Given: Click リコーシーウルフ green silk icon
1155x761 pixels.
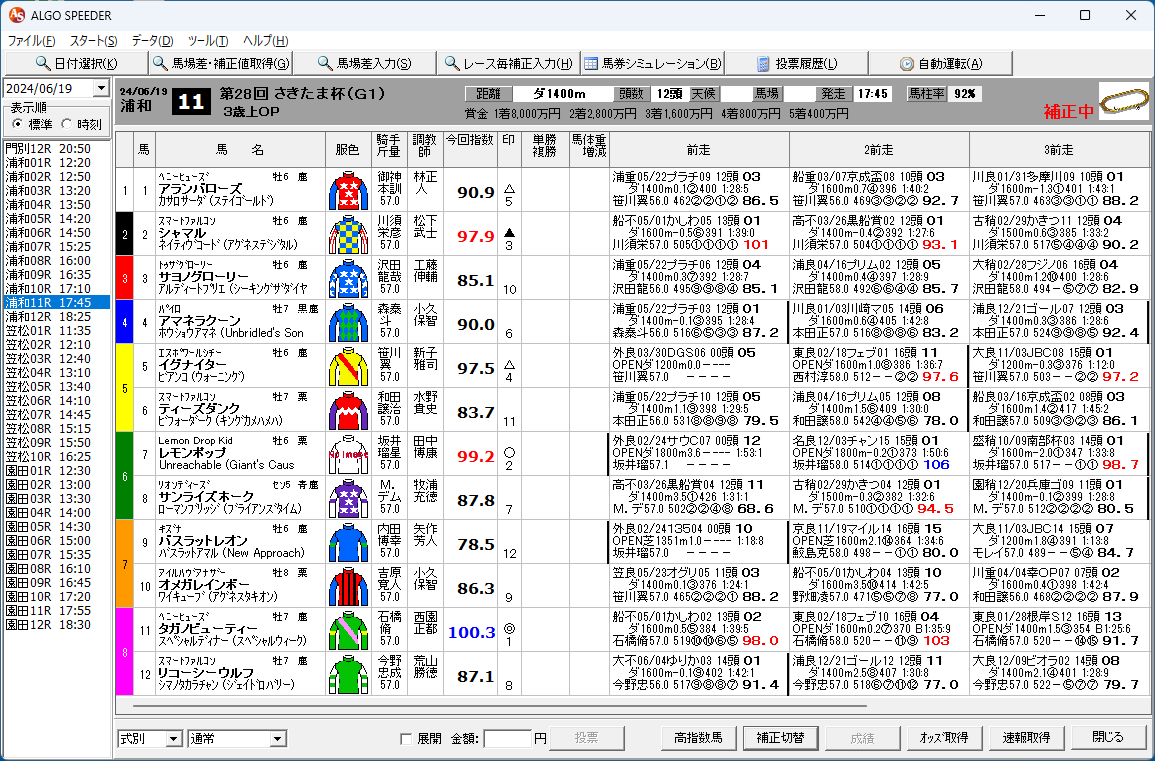Looking at the screenshot, I should 348,675.
